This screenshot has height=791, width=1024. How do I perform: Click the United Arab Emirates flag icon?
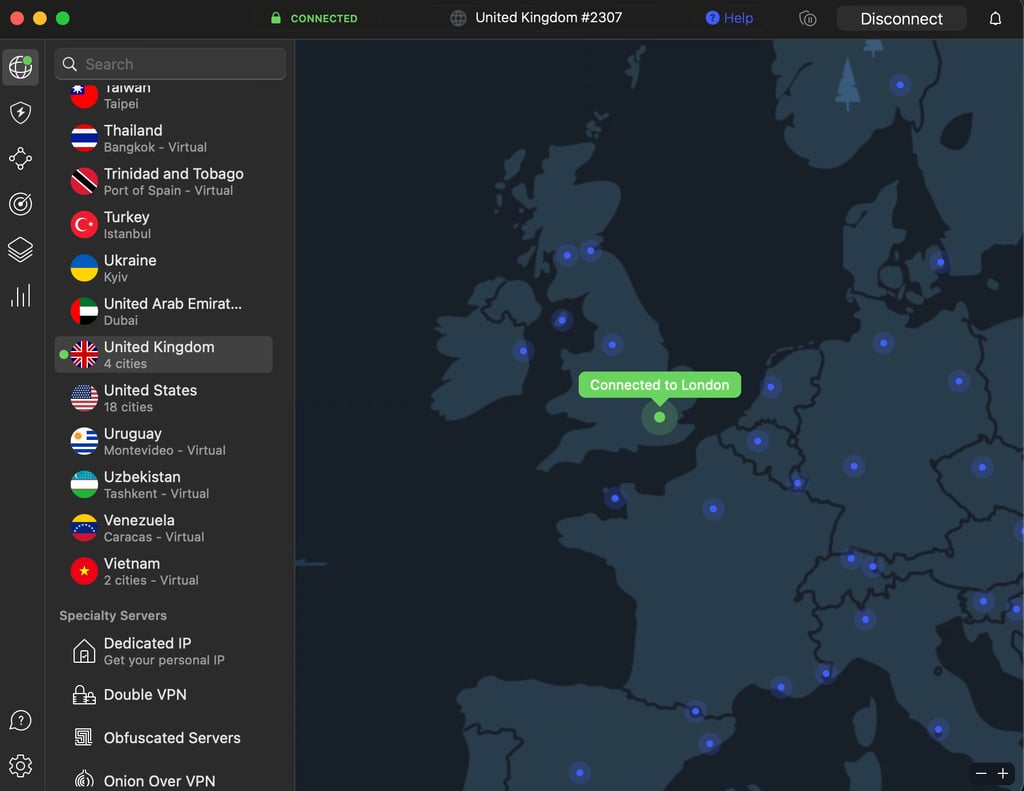84,312
